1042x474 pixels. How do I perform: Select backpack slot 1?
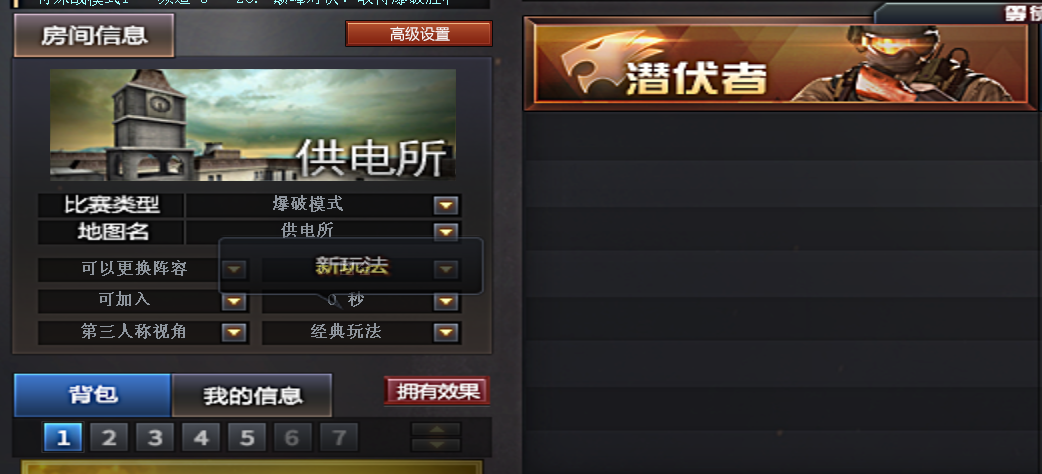click(63, 437)
